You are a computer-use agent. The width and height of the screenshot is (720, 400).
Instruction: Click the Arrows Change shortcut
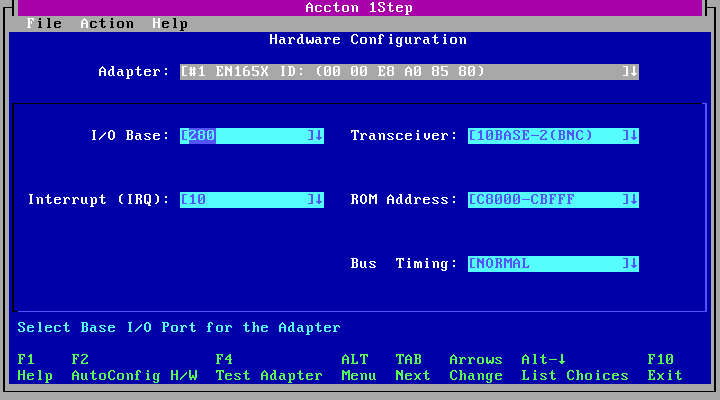point(476,367)
